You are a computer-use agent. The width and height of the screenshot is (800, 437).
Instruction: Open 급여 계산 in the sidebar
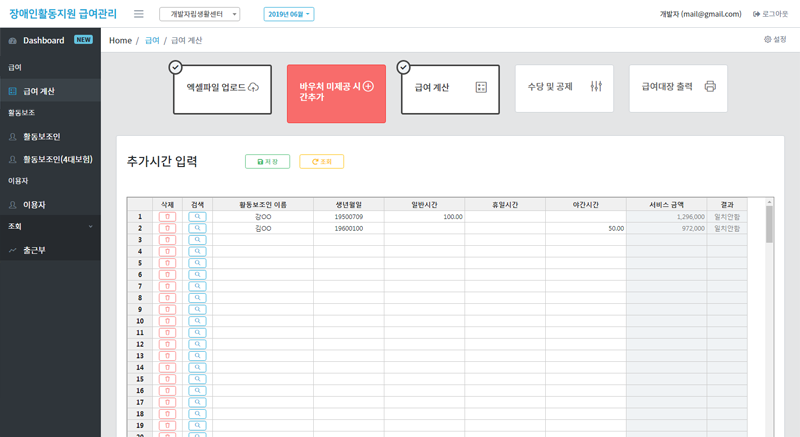tap(39, 91)
